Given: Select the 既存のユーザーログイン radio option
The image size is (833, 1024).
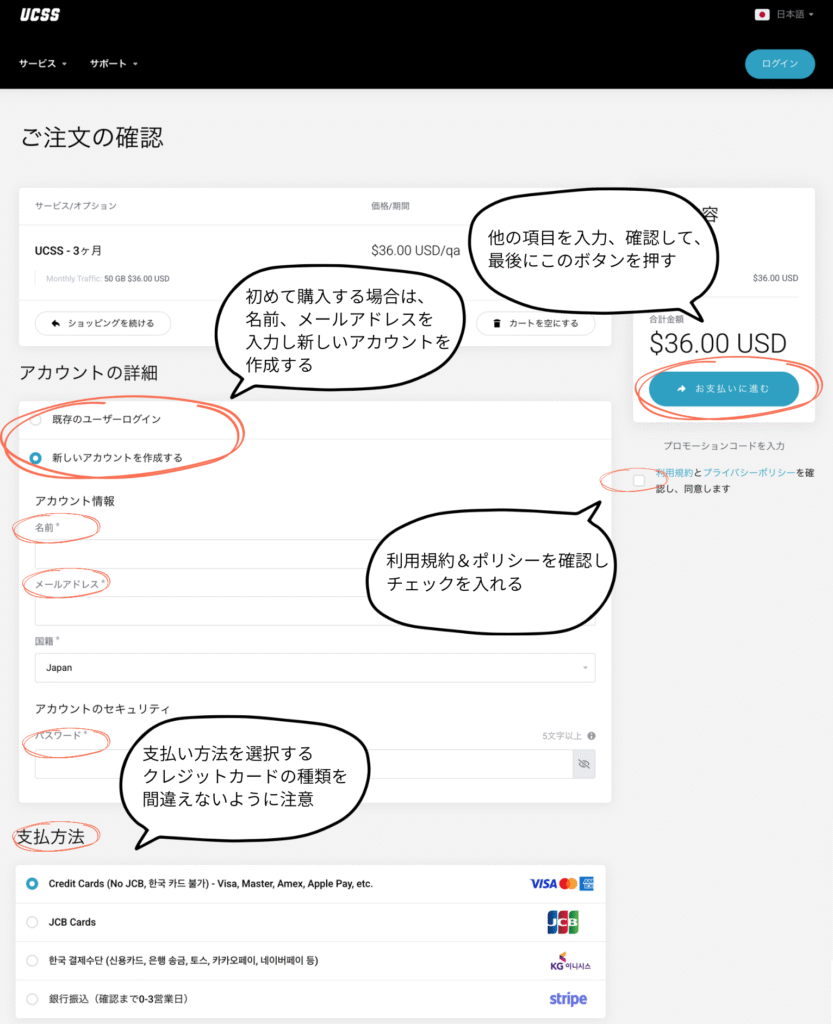Looking at the screenshot, I should click(36, 419).
